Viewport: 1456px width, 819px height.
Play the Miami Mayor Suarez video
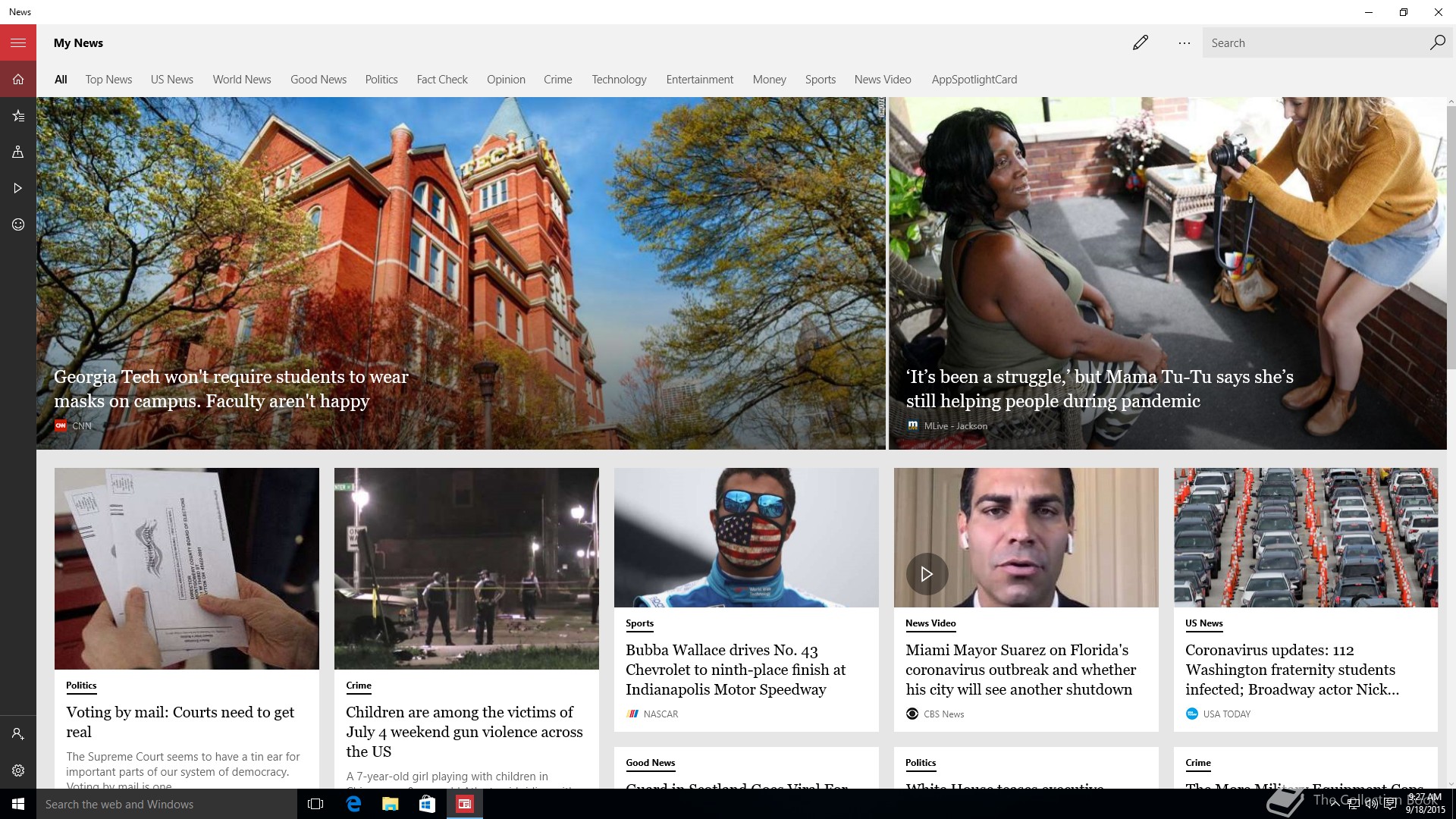[927, 574]
